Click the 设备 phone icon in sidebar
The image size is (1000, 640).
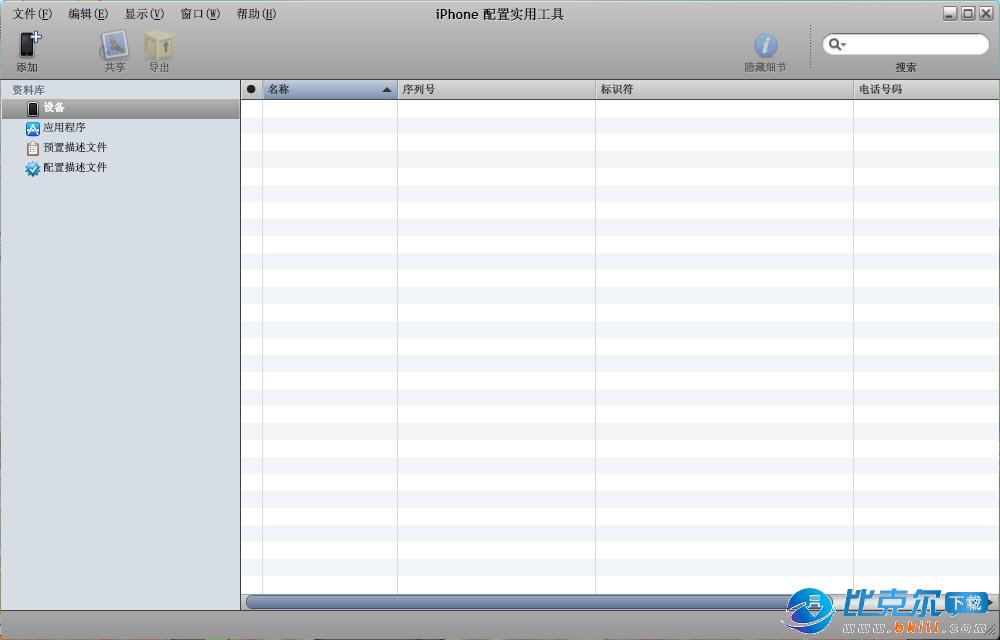point(33,109)
